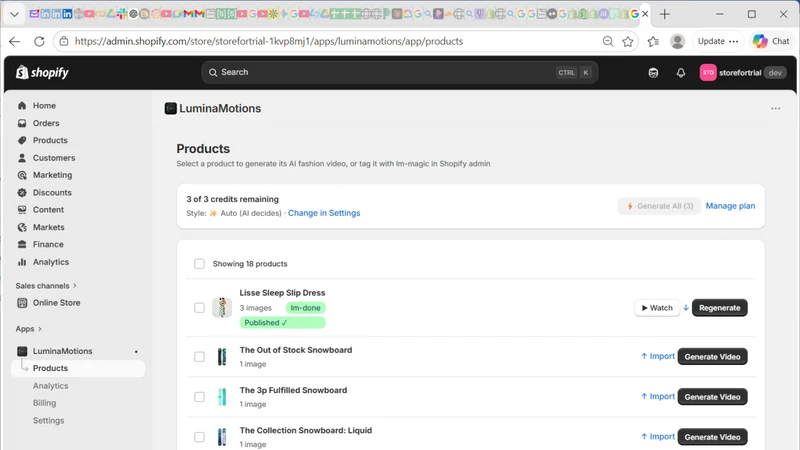Open the LuminaMotions Settings subpage
Screen dimensions: 800x450
coord(48,420)
